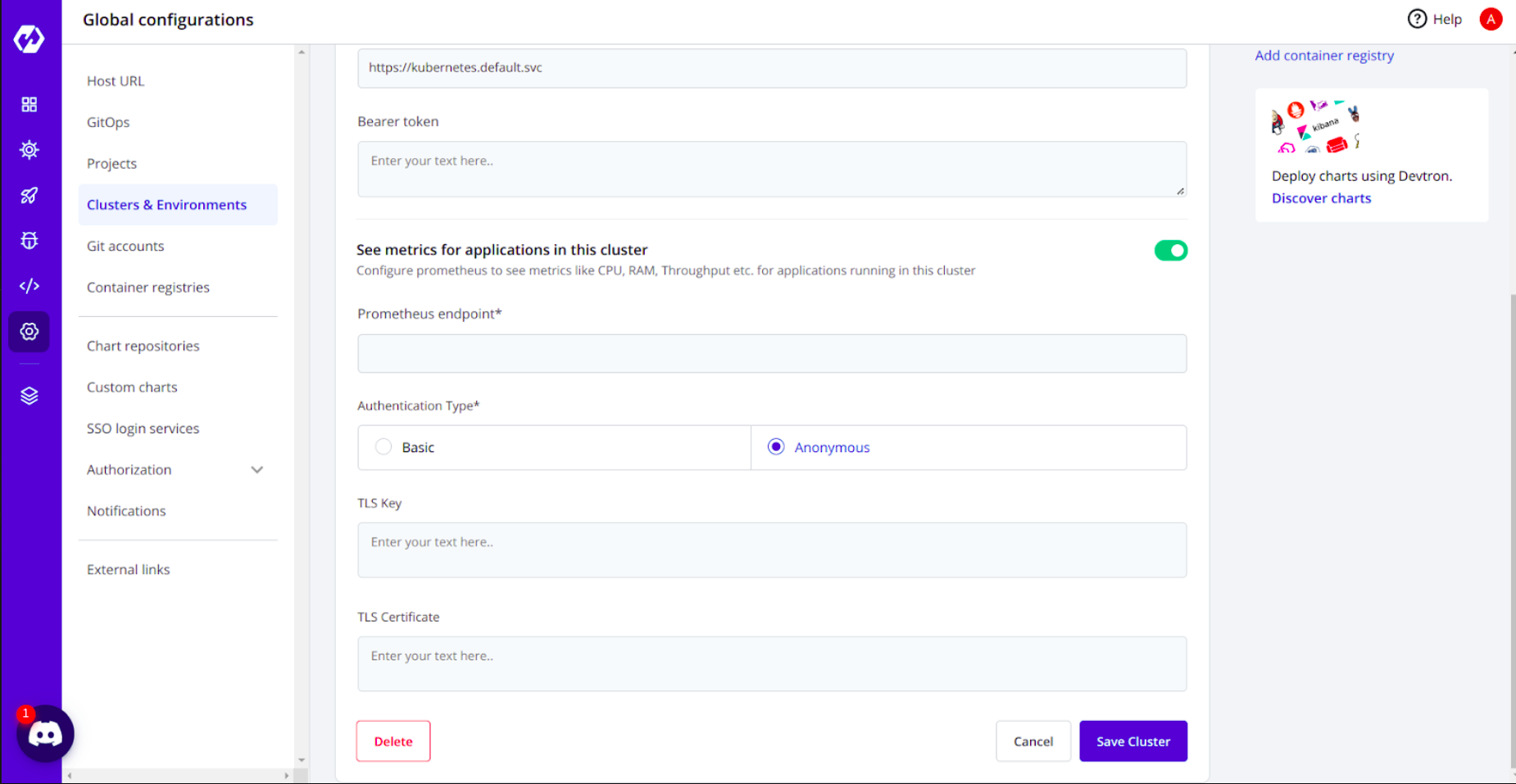
Task: Open the code brackets icon in sidebar
Action: pyautogui.click(x=30, y=286)
